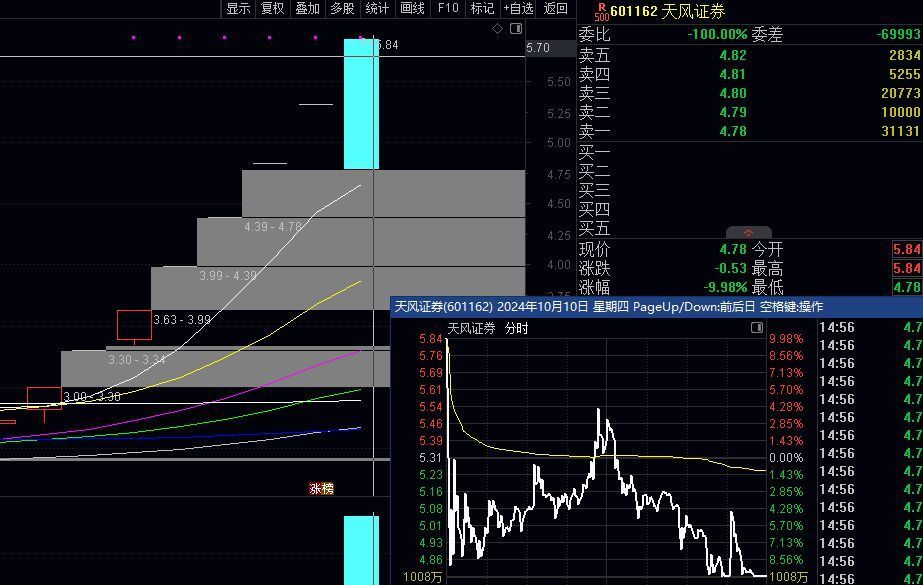
Task: Click the 现价 value 4.78
Action: (733, 250)
